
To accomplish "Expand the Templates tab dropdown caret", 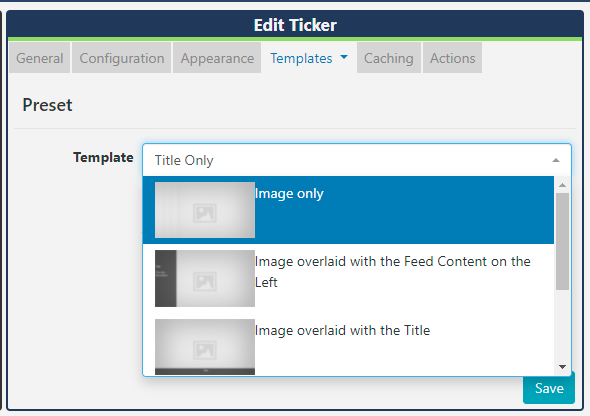I will [x=344, y=57].
